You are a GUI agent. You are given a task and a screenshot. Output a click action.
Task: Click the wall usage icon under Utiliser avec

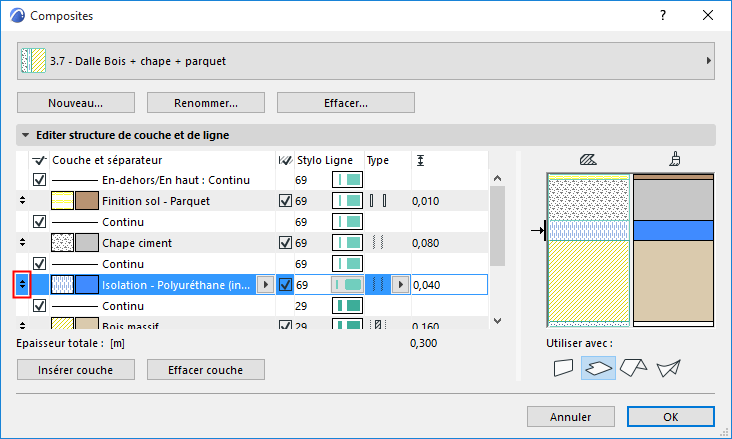coord(563,368)
